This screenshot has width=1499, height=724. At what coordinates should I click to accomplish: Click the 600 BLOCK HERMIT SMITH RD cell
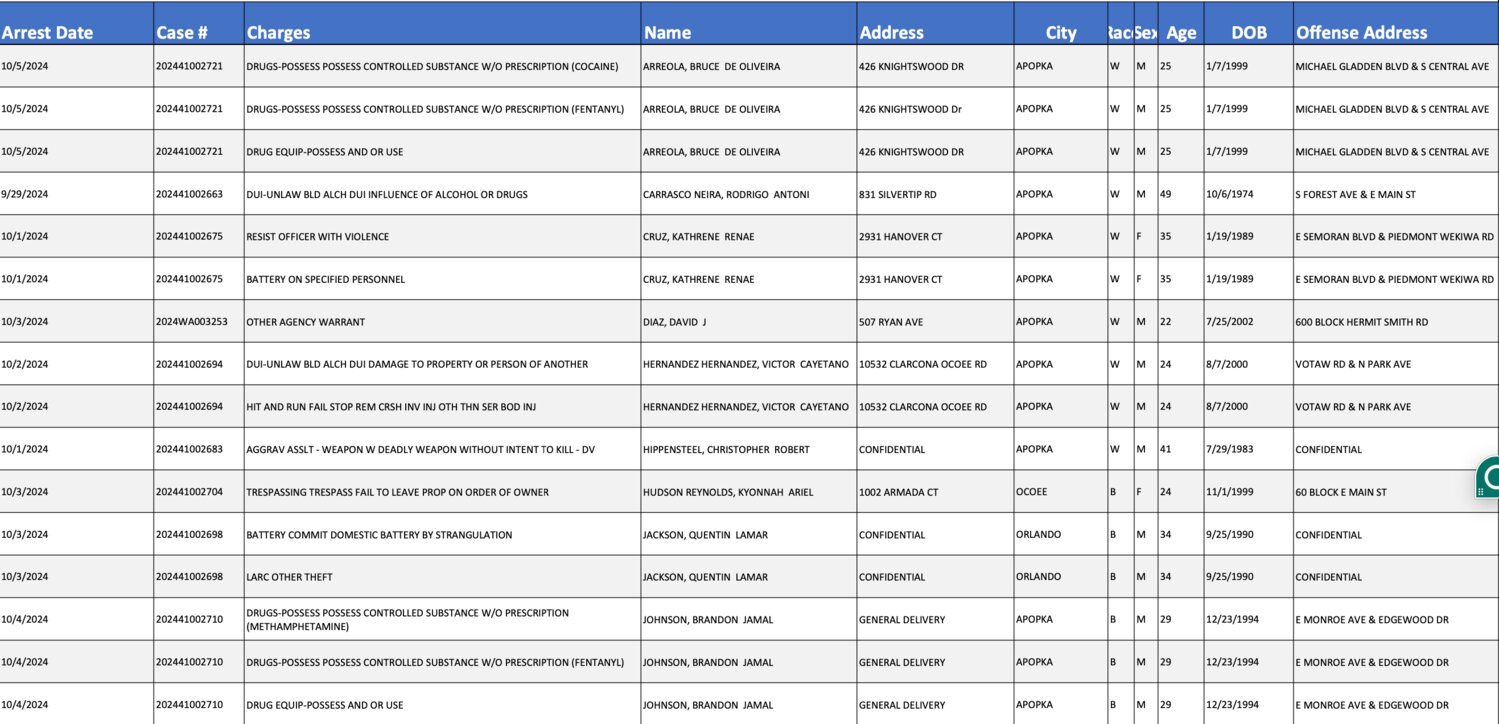(x=1396, y=322)
